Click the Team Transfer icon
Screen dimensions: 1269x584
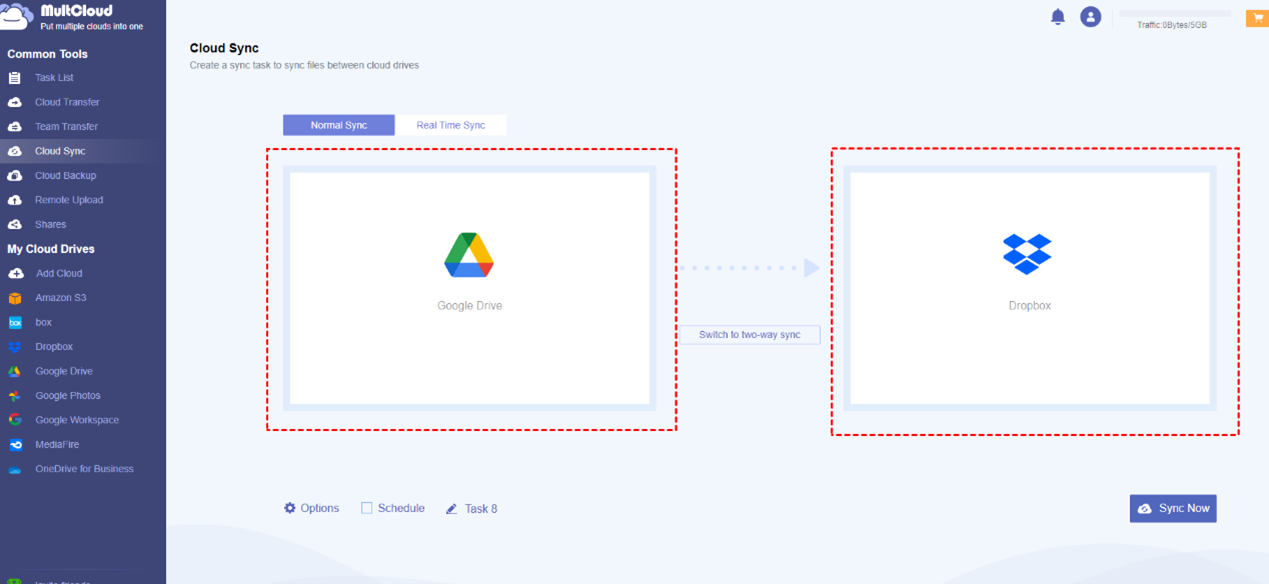15,127
